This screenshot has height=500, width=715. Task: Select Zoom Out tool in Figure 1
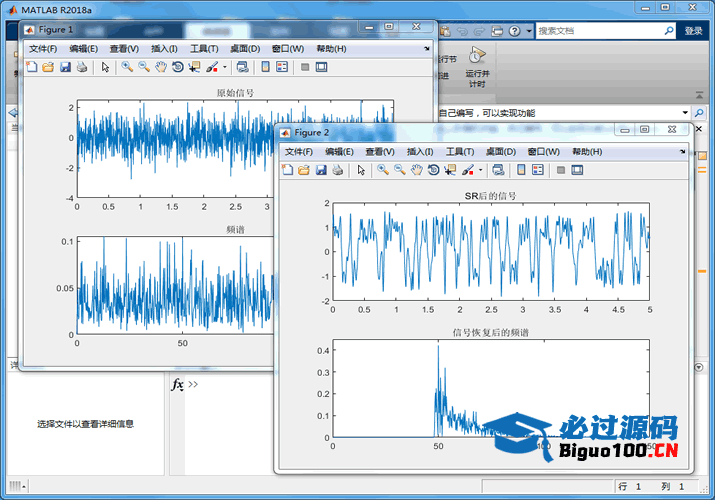coord(144,67)
